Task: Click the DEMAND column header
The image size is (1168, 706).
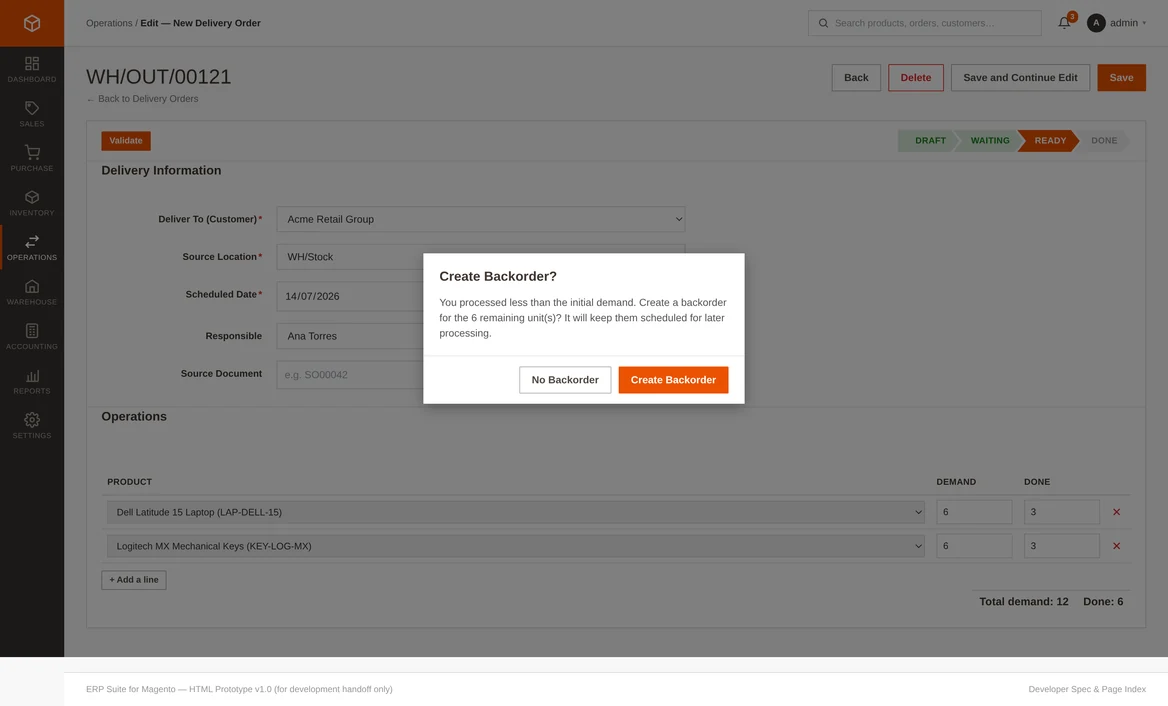Action: (956, 482)
